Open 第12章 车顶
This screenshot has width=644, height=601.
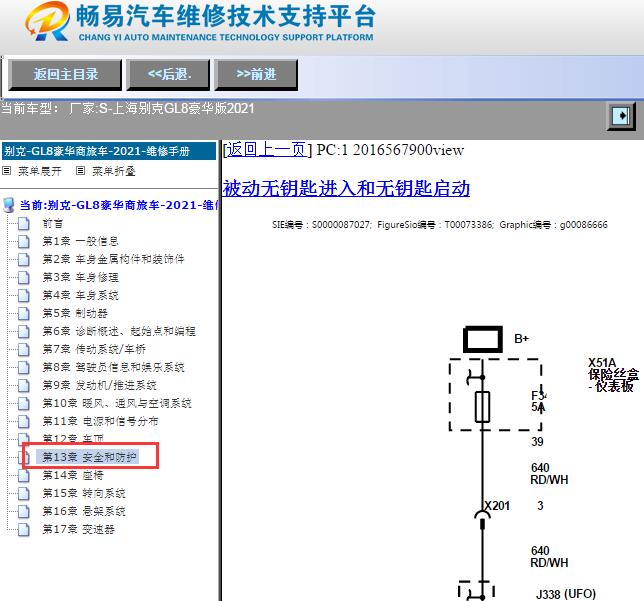click(x=73, y=438)
